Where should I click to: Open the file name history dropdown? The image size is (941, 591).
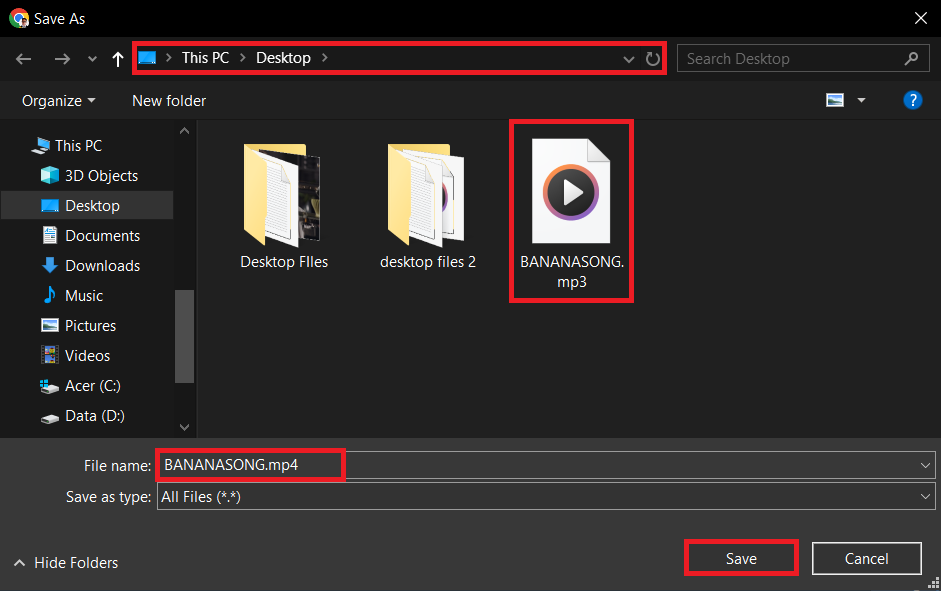925,464
